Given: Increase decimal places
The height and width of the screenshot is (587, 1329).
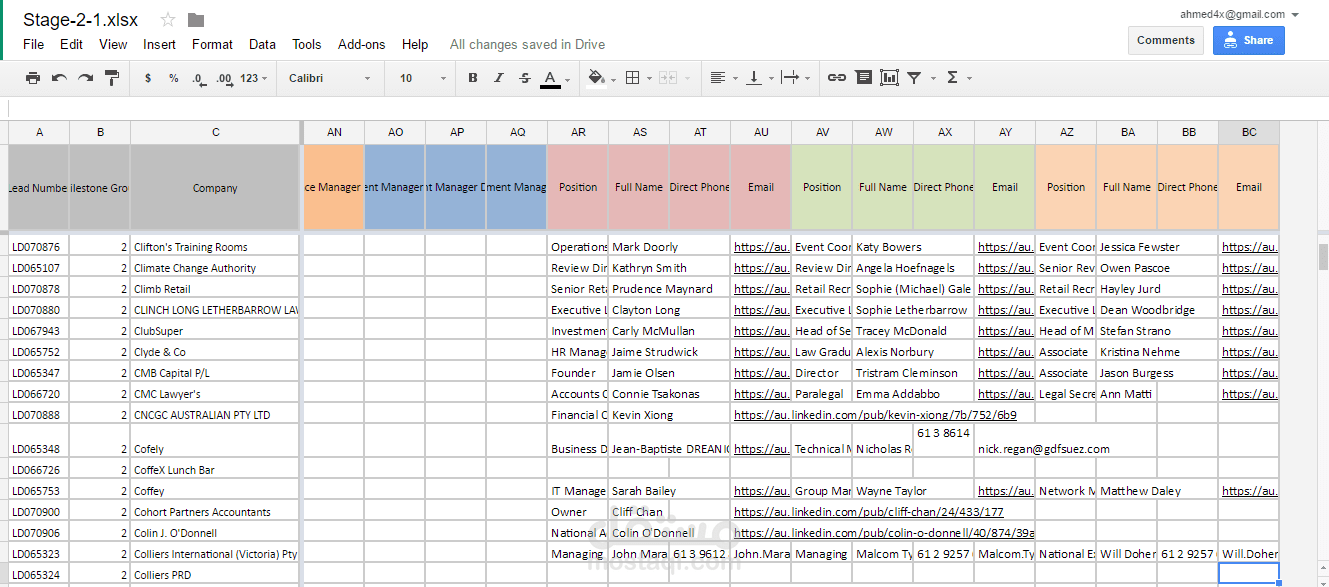Looking at the screenshot, I should click(x=224, y=78).
